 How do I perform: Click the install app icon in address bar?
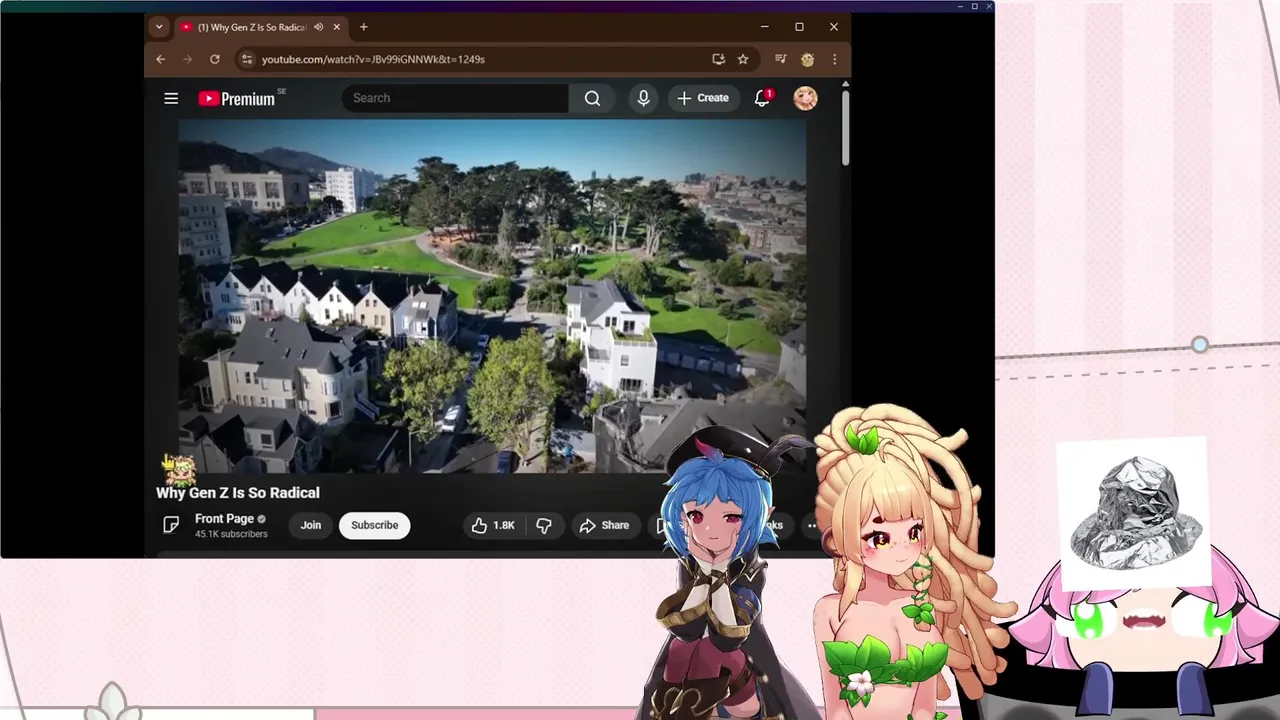[718, 59]
